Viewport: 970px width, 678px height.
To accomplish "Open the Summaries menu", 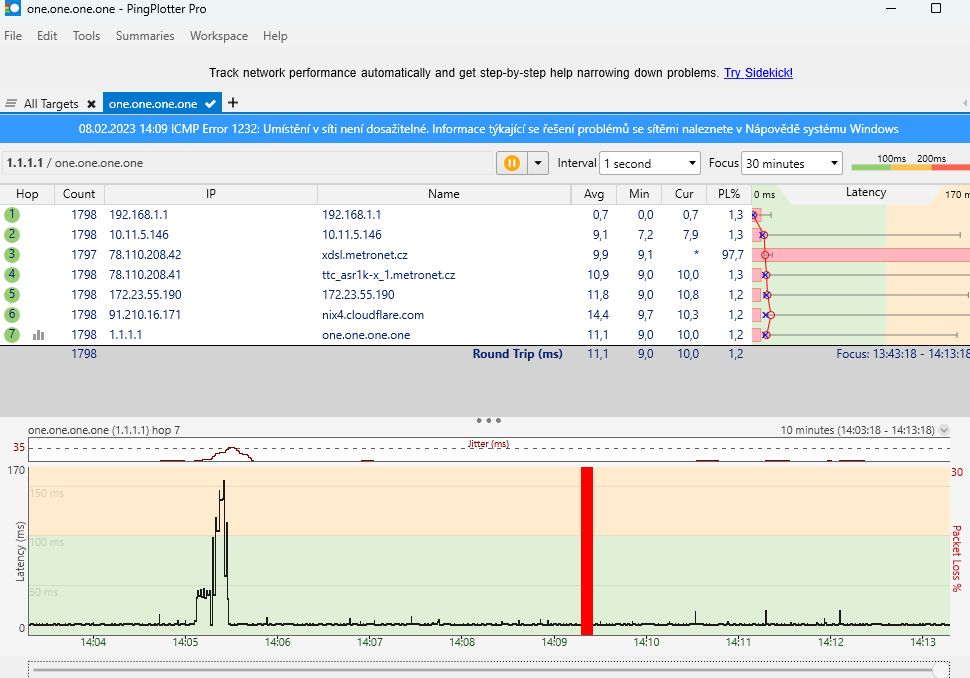I will tap(145, 36).
